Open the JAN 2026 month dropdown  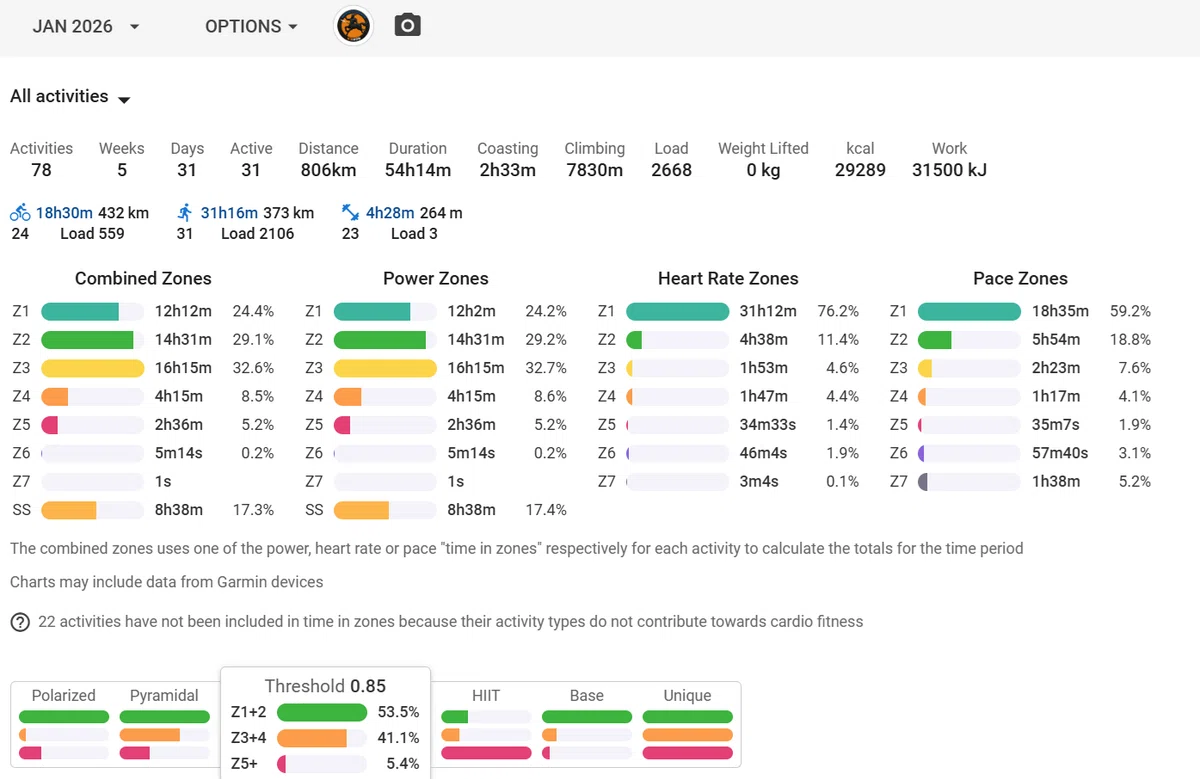86,27
